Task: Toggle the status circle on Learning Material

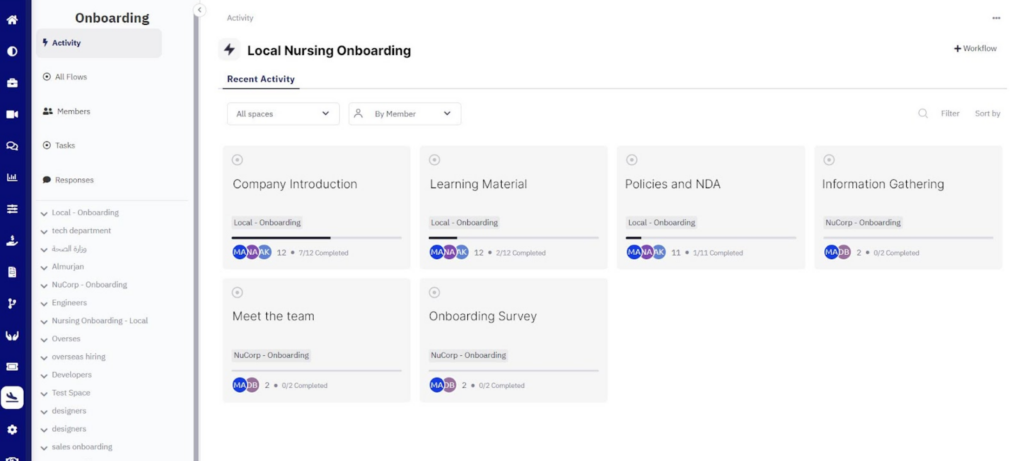Action: coord(434,160)
